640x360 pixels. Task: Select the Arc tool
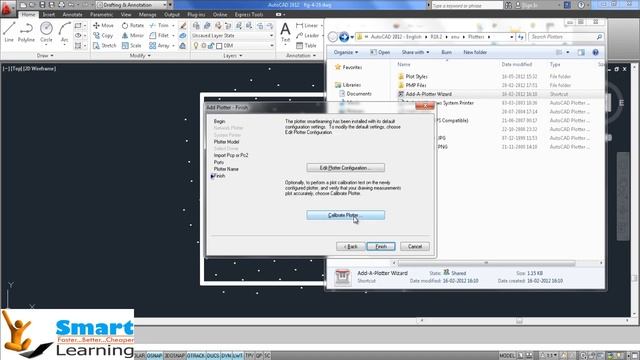(x=64, y=32)
